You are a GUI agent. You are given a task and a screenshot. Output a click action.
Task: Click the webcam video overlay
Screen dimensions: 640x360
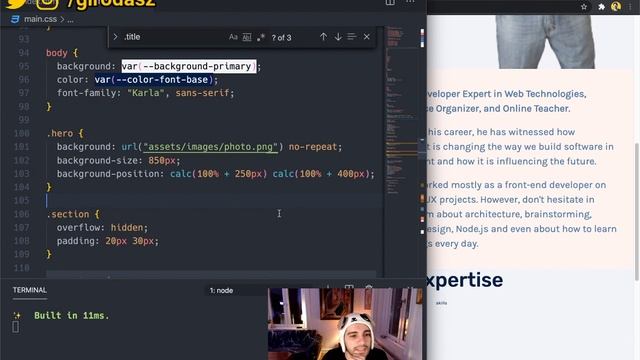click(345, 324)
